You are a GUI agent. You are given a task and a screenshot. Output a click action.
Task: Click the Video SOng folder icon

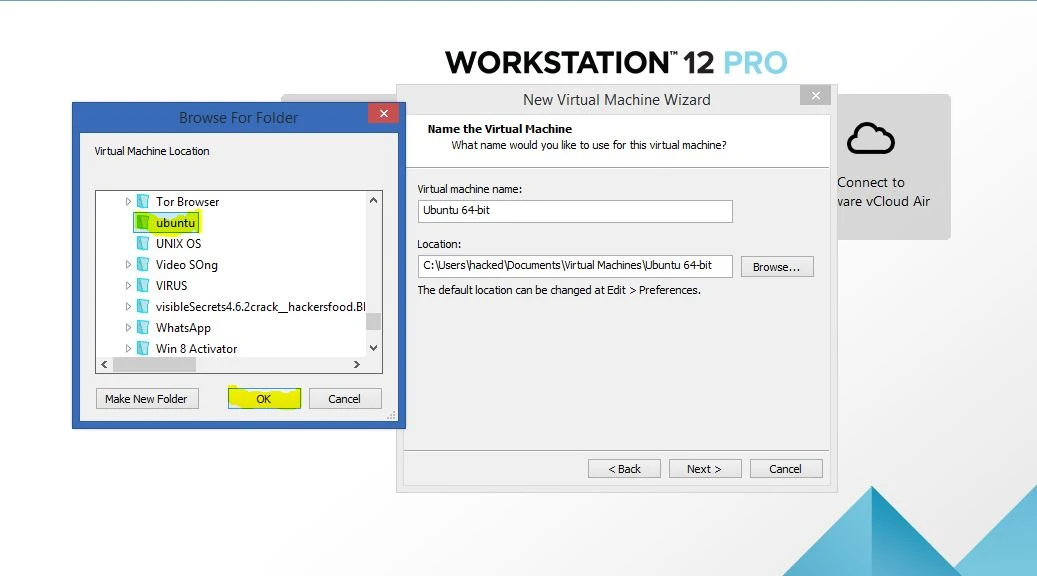(x=143, y=265)
